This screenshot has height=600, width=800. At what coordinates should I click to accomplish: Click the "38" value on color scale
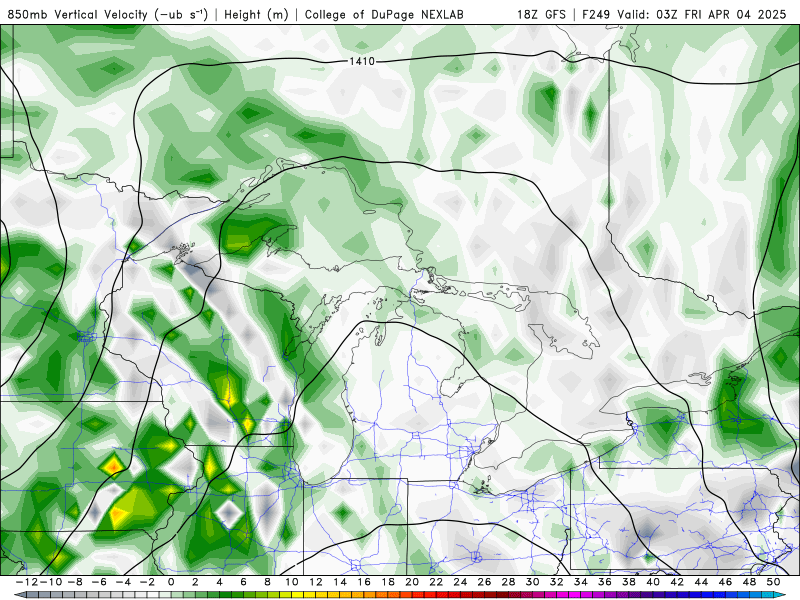click(629, 582)
